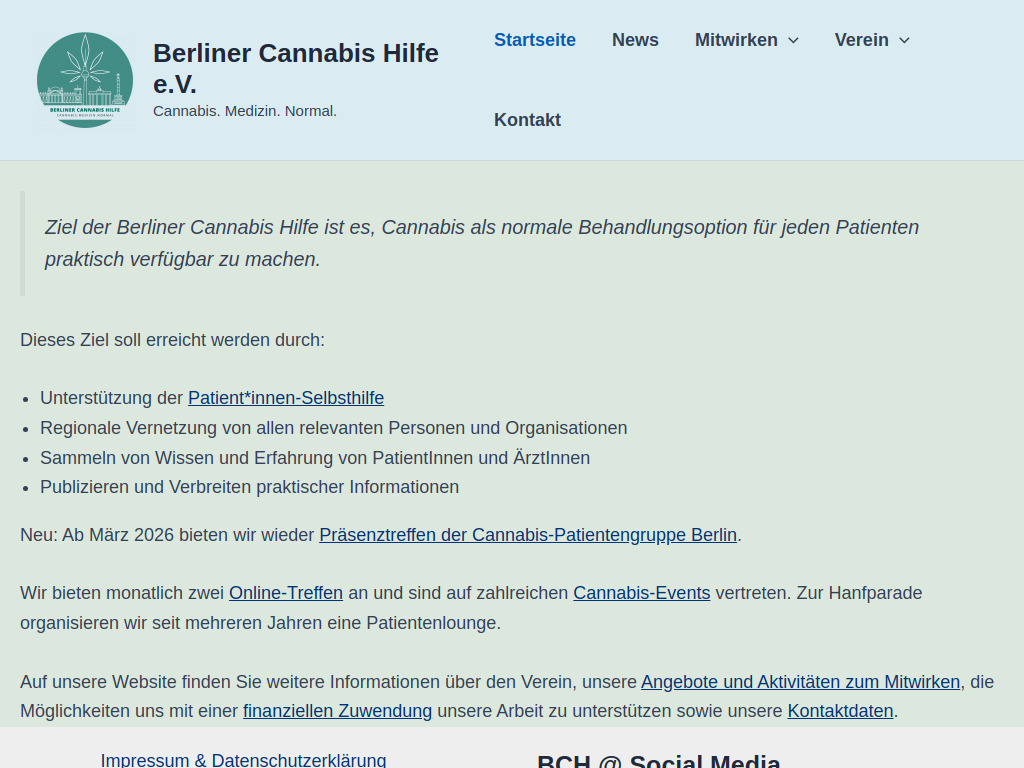
Task: Click the tagline Cannabis. Medizin. Normal.
Action: tap(244, 111)
